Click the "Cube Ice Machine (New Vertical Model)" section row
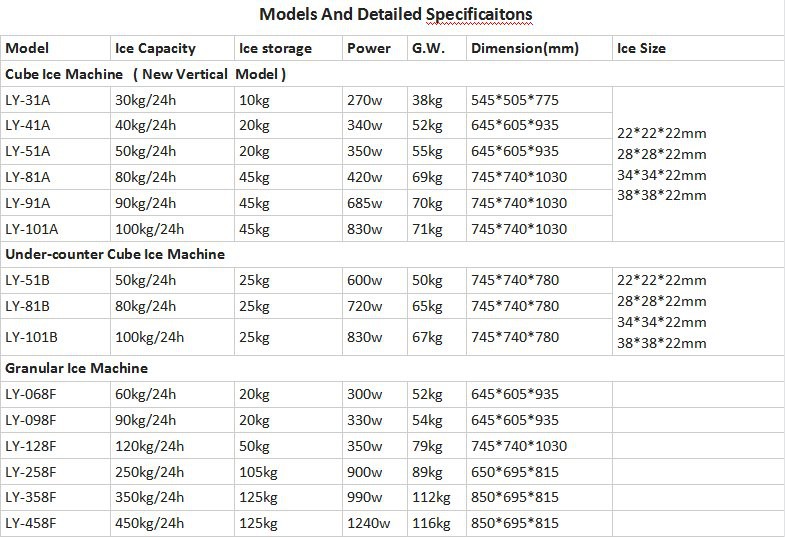The height and width of the screenshot is (537, 785). tap(146, 75)
